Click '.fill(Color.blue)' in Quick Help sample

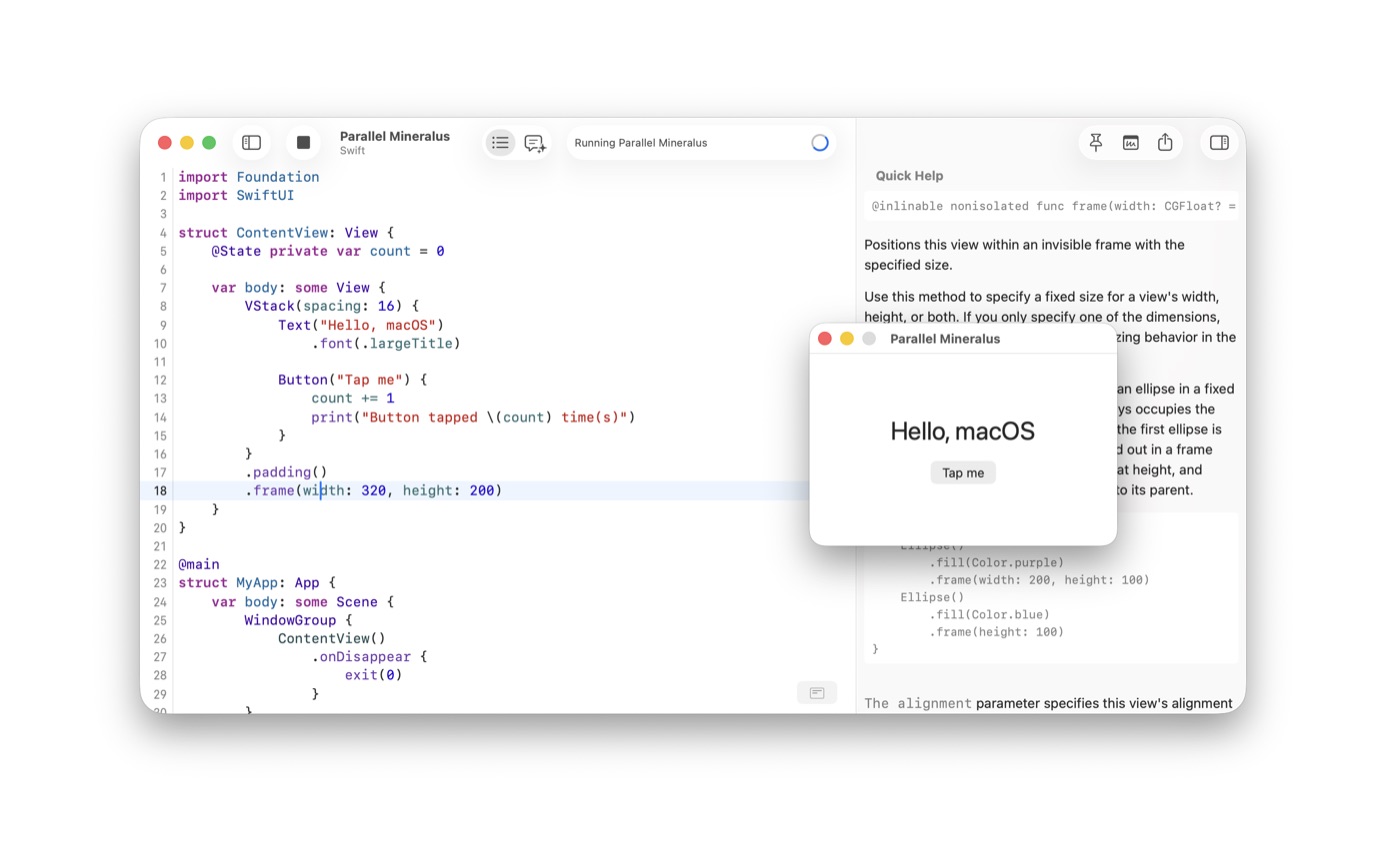990,615
